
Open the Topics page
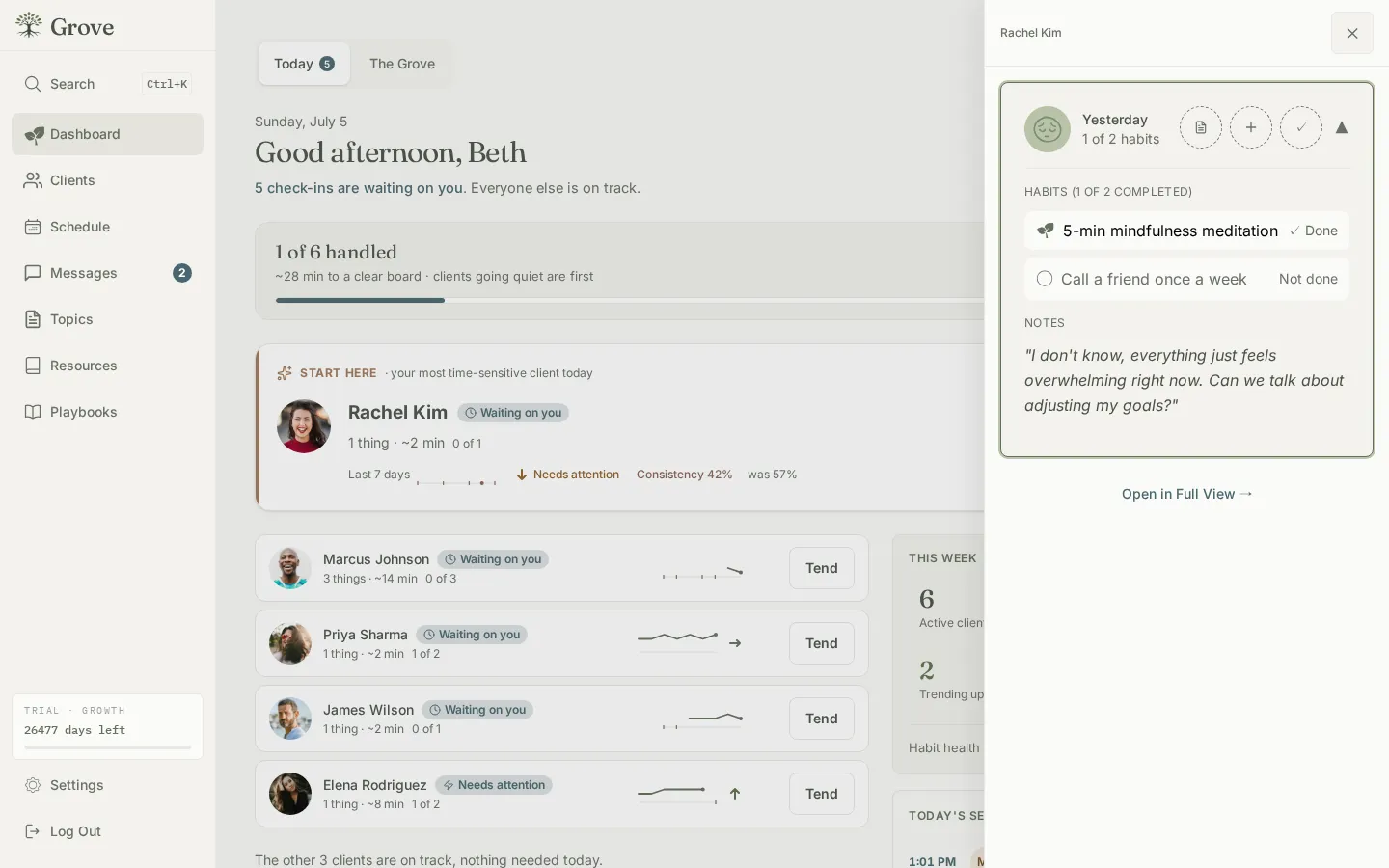click(107, 319)
